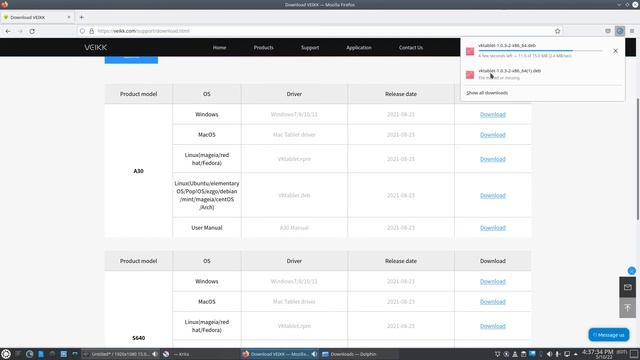Open the Home menu item
The height and width of the screenshot is (360, 640).
click(x=219, y=47)
